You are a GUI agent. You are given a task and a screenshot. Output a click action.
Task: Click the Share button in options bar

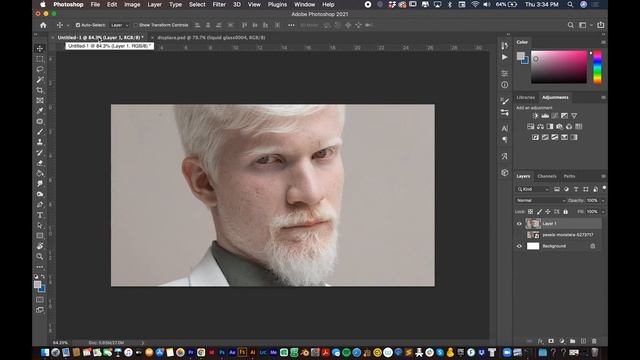(x=601, y=25)
